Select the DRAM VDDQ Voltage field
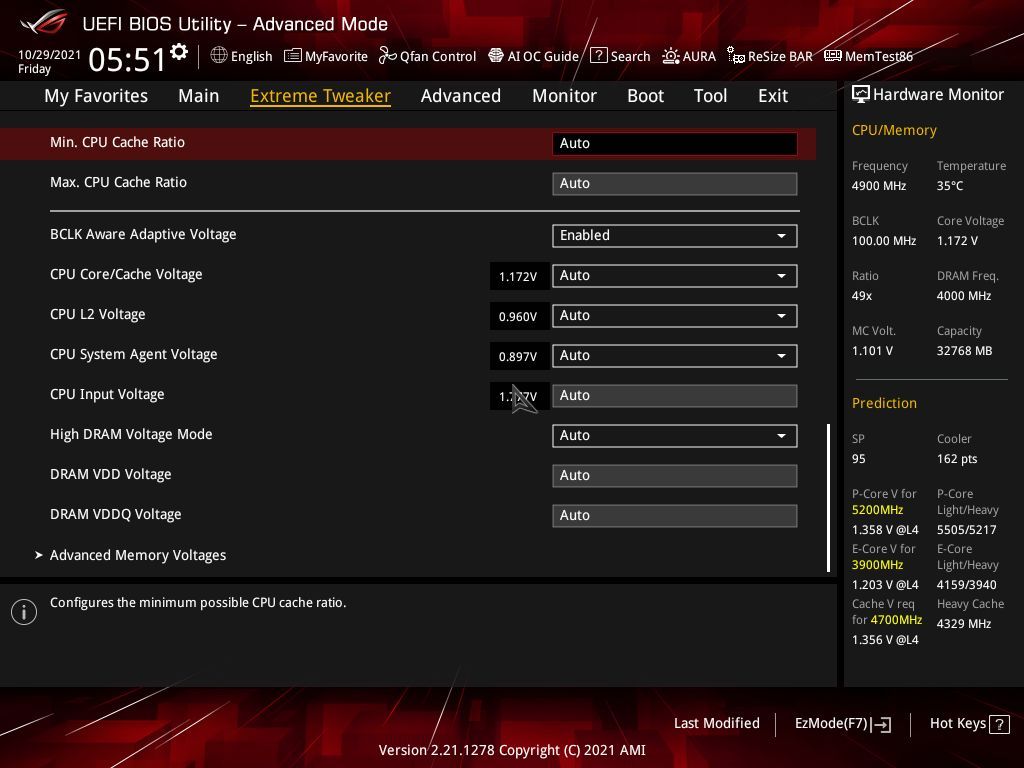1024x768 pixels. point(675,515)
